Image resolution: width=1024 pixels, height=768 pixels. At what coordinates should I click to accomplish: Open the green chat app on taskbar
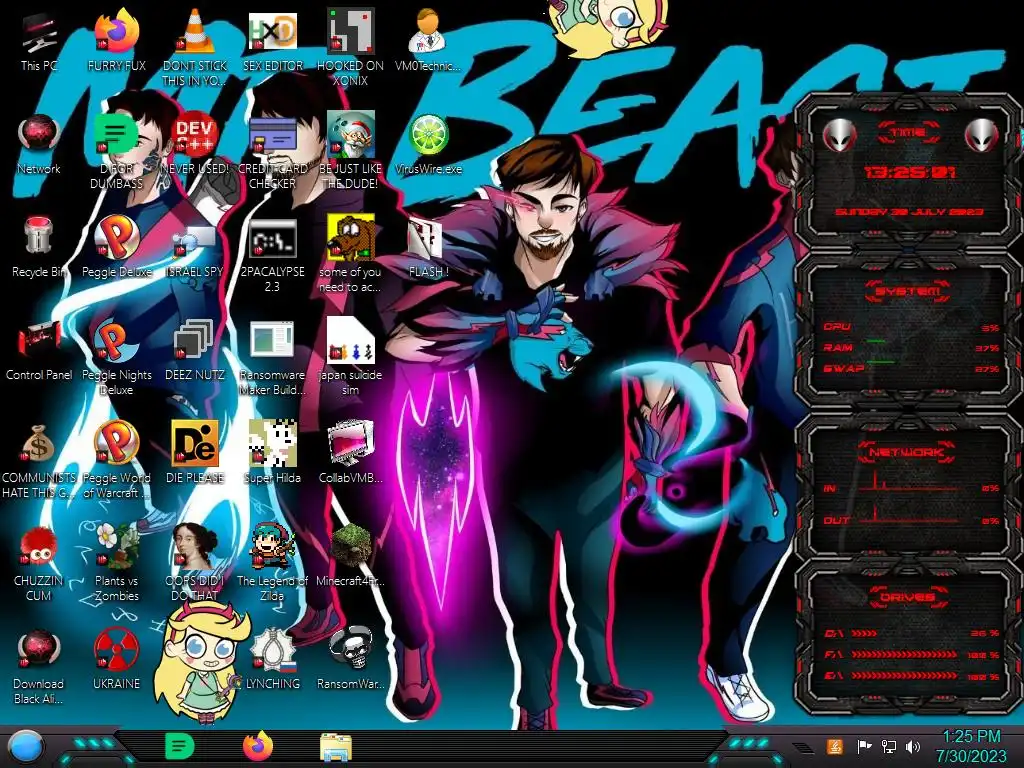point(180,746)
